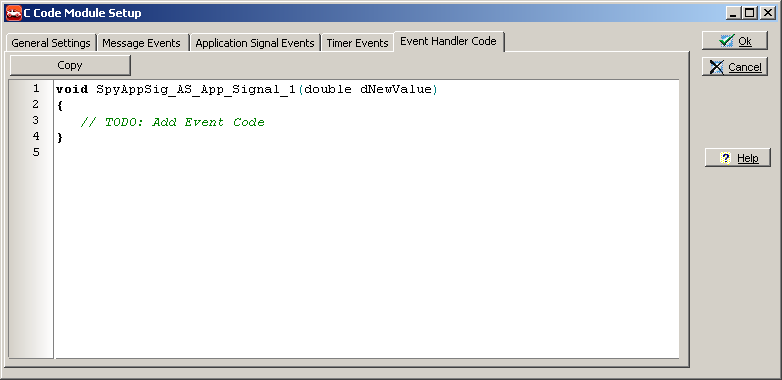
Task: Open the Application Signal Events tab
Action: pyautogui.click(x=255, y=43)
